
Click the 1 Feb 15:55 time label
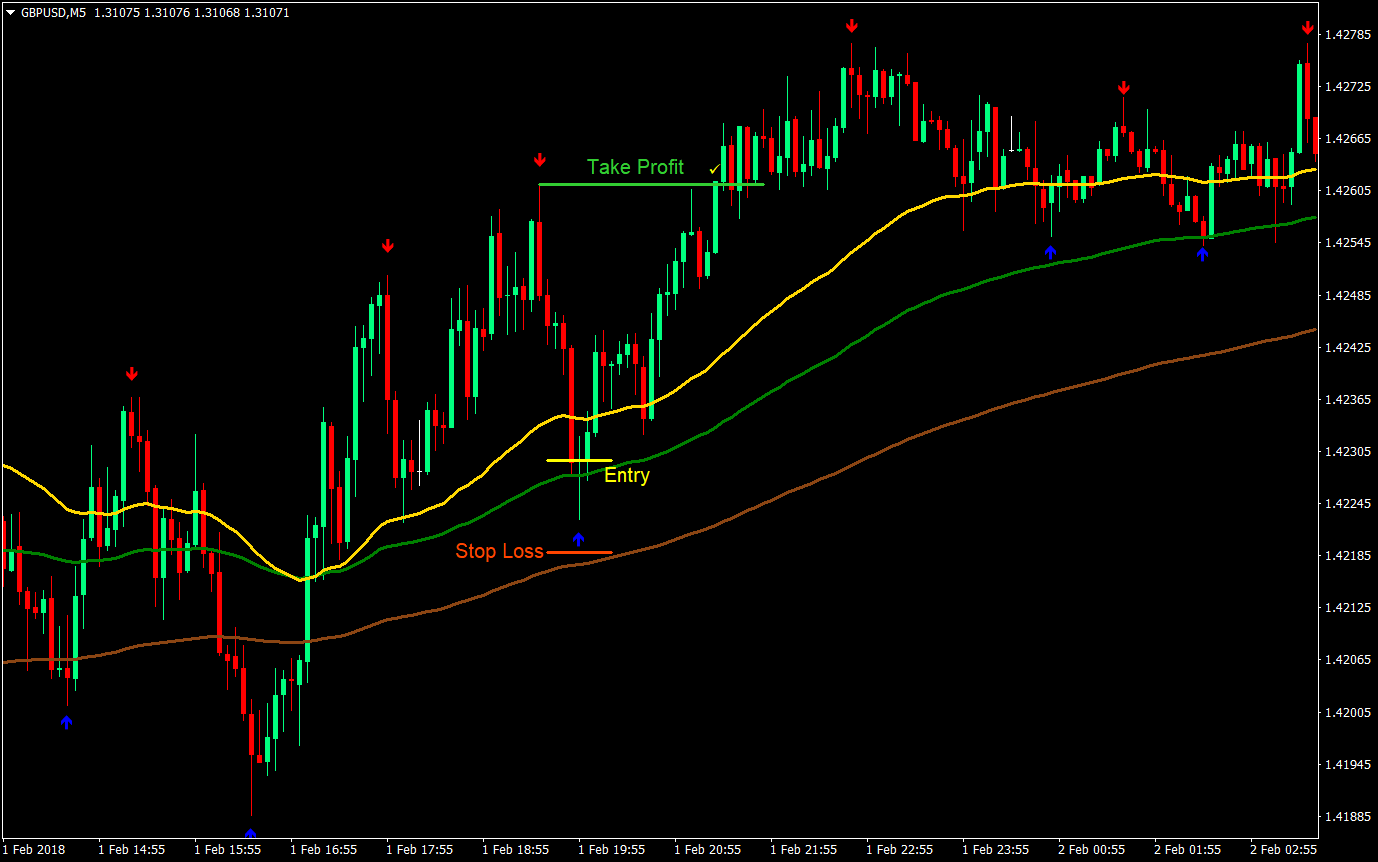click(227, 850)
